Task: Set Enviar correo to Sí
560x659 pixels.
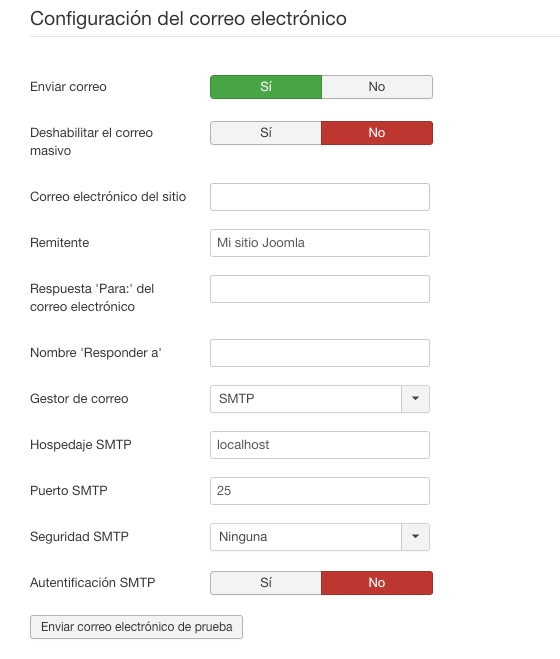Action: (266, 87)
